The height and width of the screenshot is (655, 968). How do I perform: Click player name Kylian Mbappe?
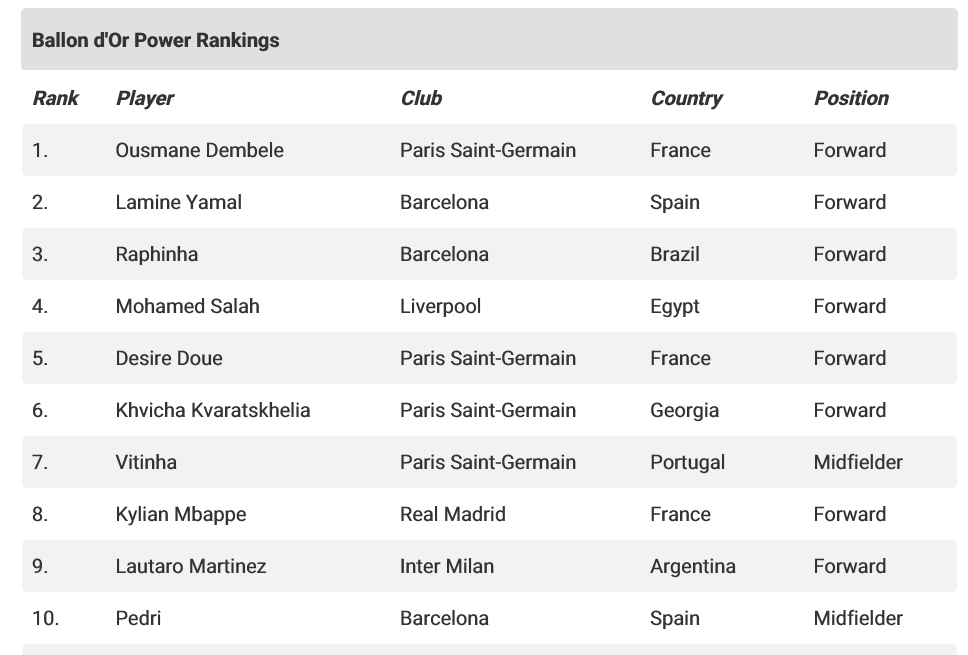tap(181, 514)
